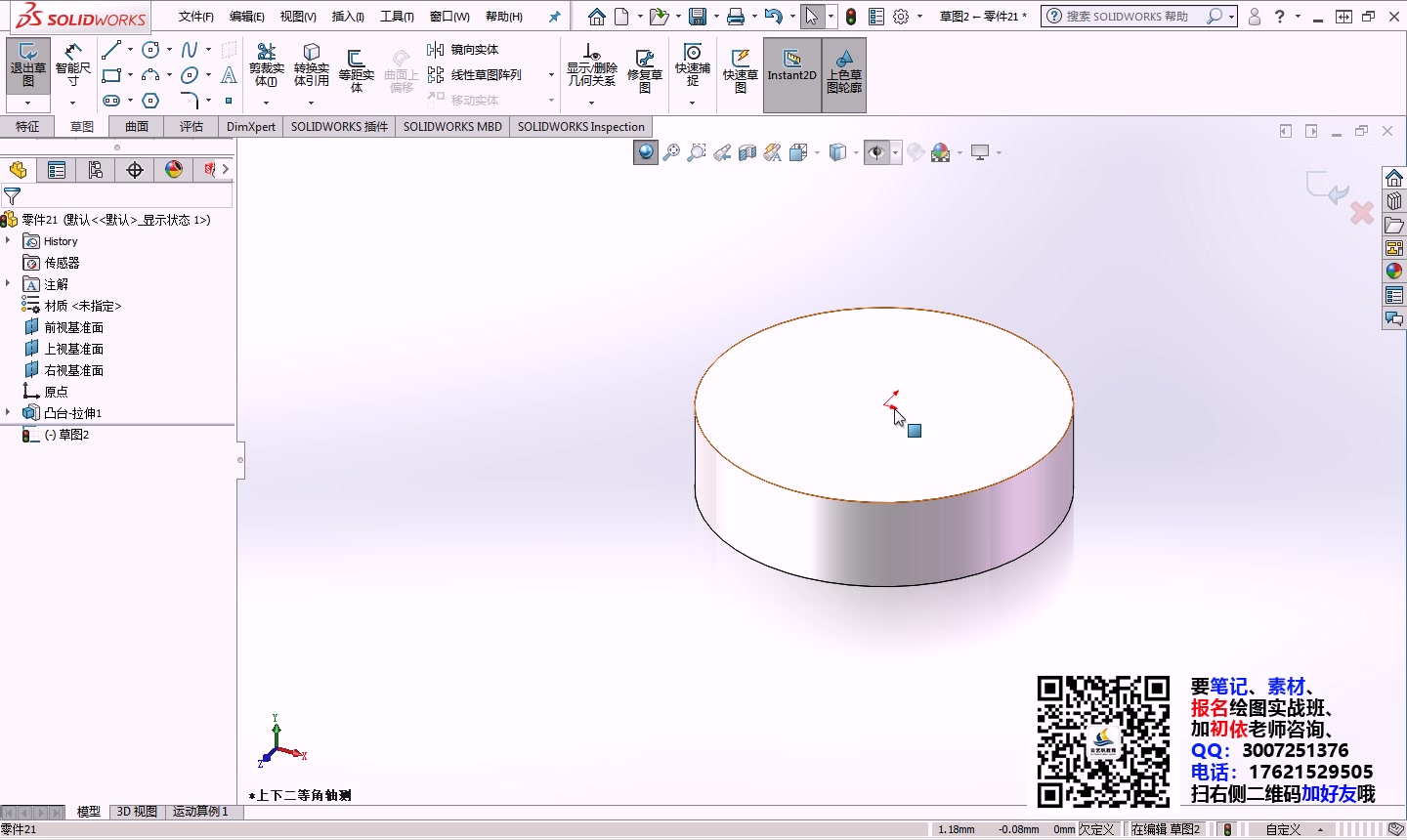Select the Straight Slot tool
The image size is (1407, 840).
click(111, 101)
